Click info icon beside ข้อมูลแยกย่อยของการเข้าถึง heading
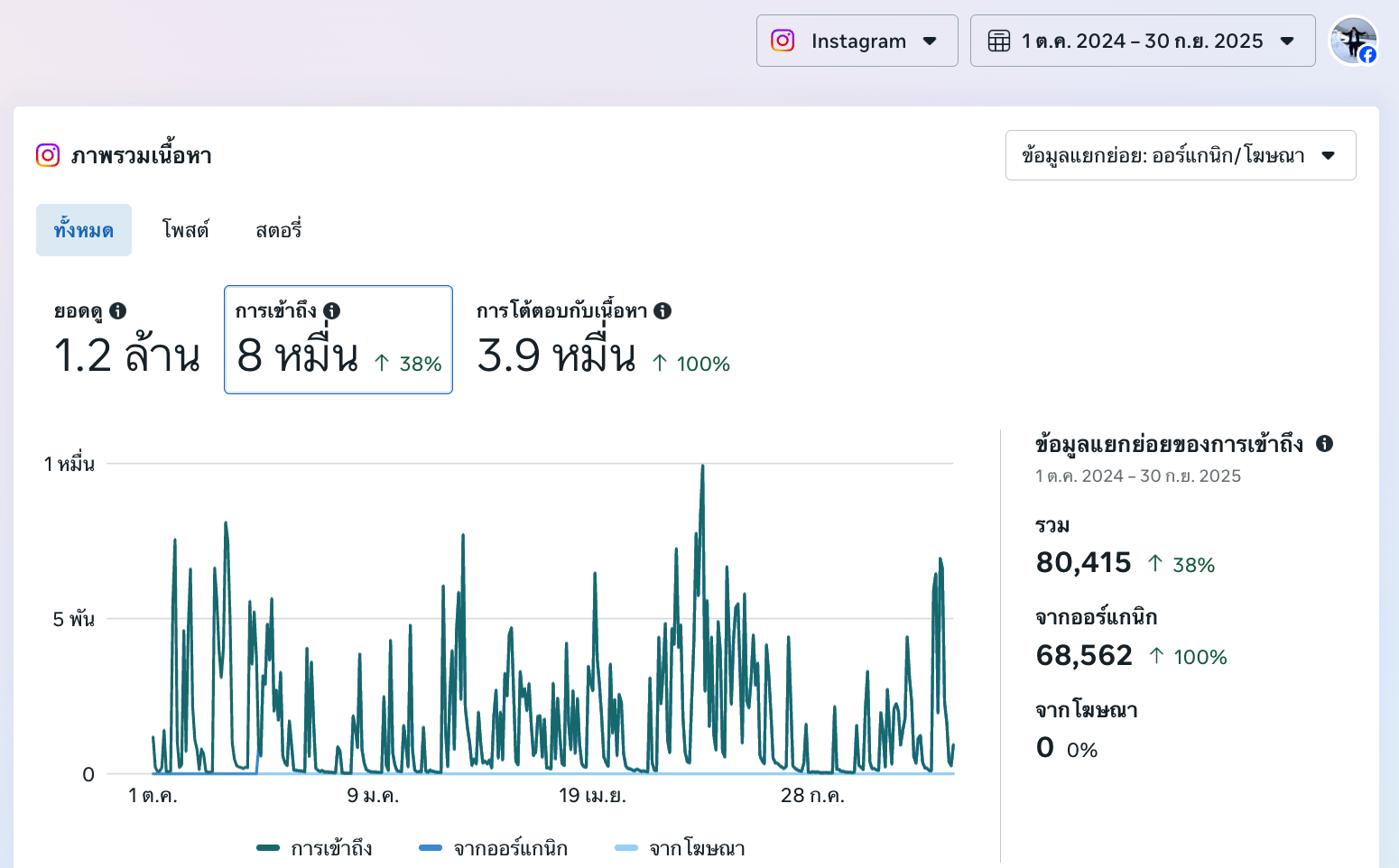Screen dimensions: 1399x868 pos(1324,444)
